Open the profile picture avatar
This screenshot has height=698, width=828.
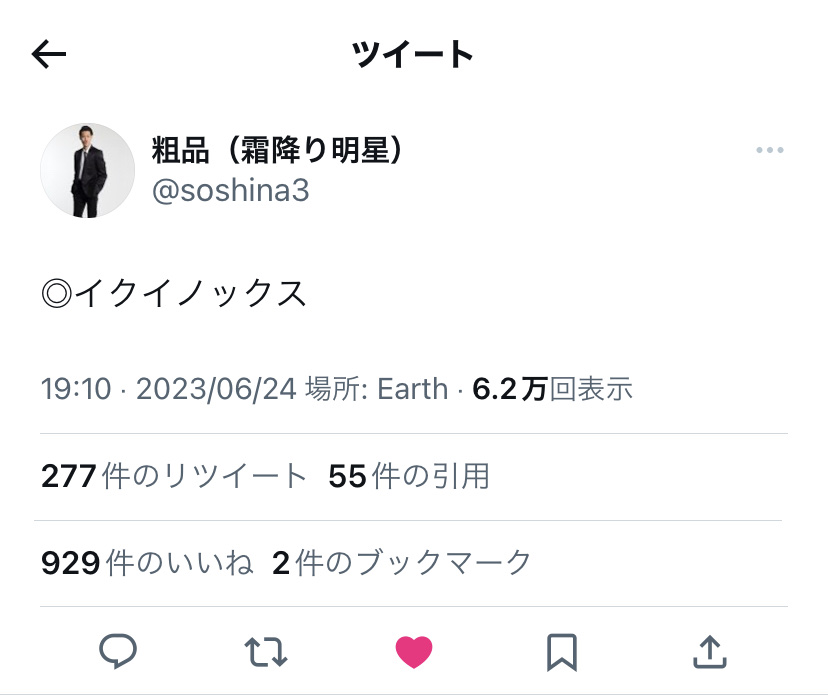pos(87,171)
